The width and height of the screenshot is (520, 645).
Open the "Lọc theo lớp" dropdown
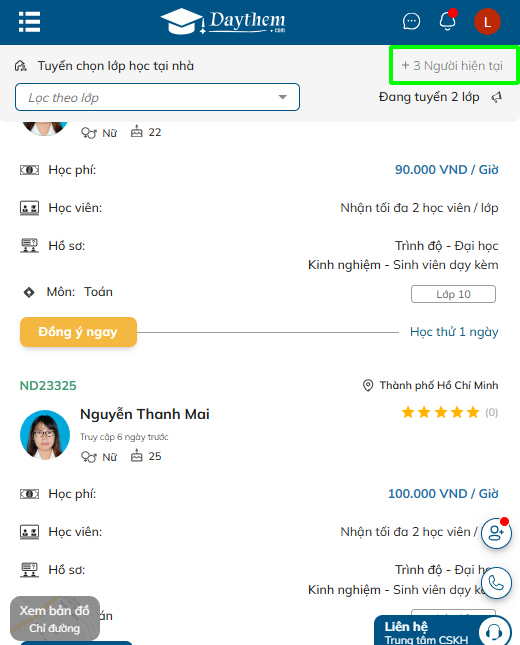(157, 97)
